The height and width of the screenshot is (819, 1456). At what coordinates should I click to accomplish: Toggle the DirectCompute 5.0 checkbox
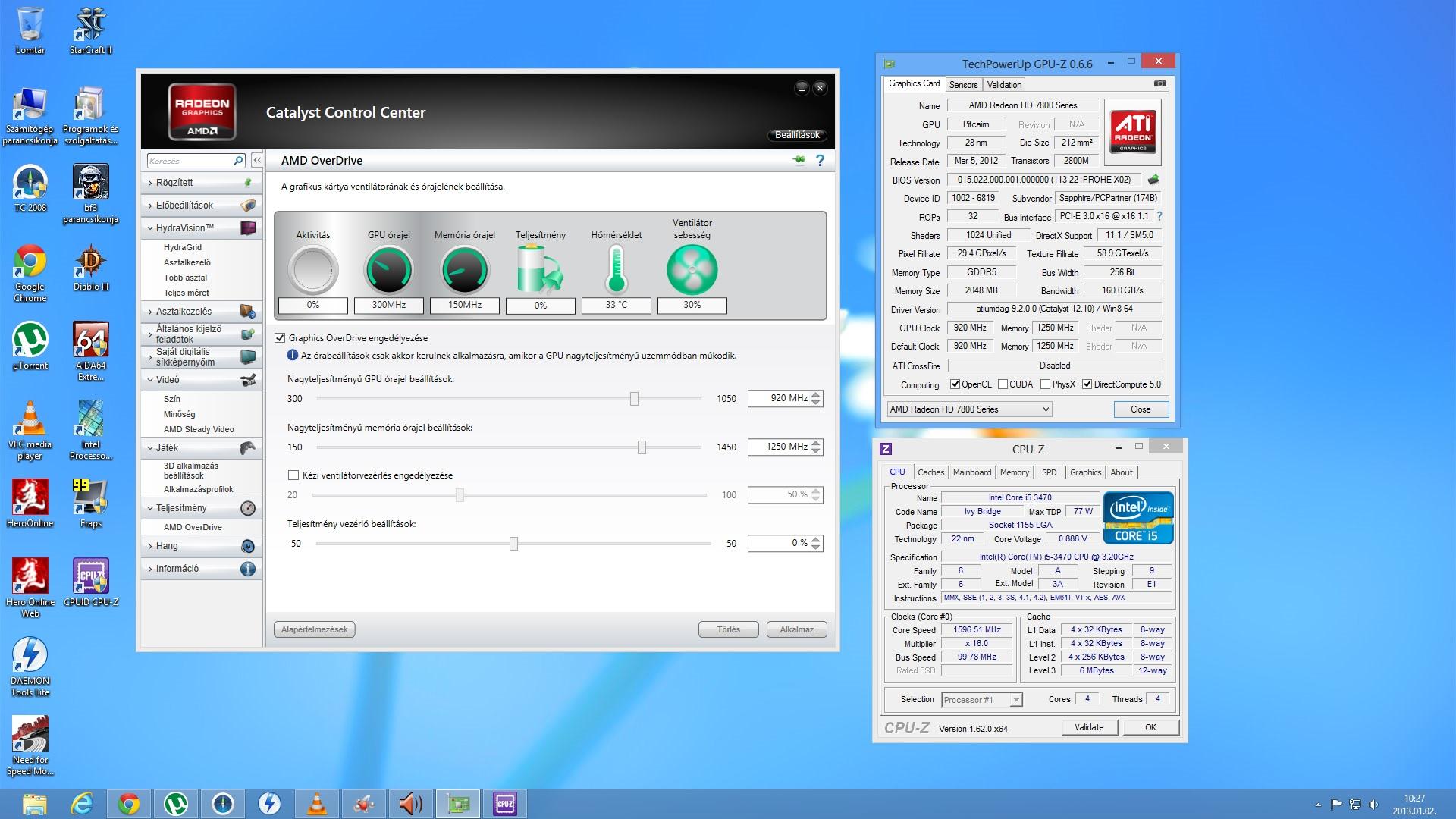pos(1087,384)
